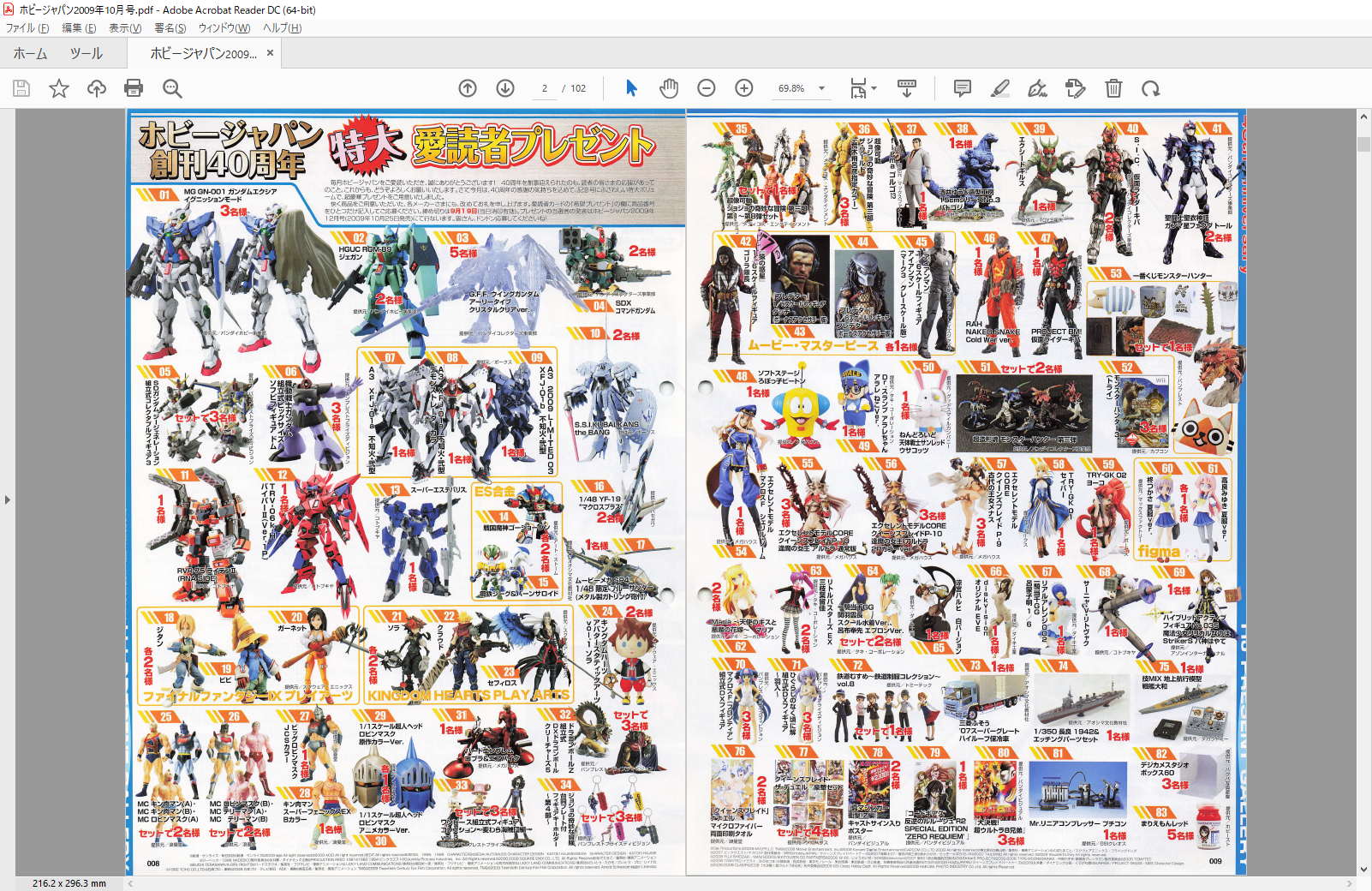Go to the previous page

click(x=468, y=88)
